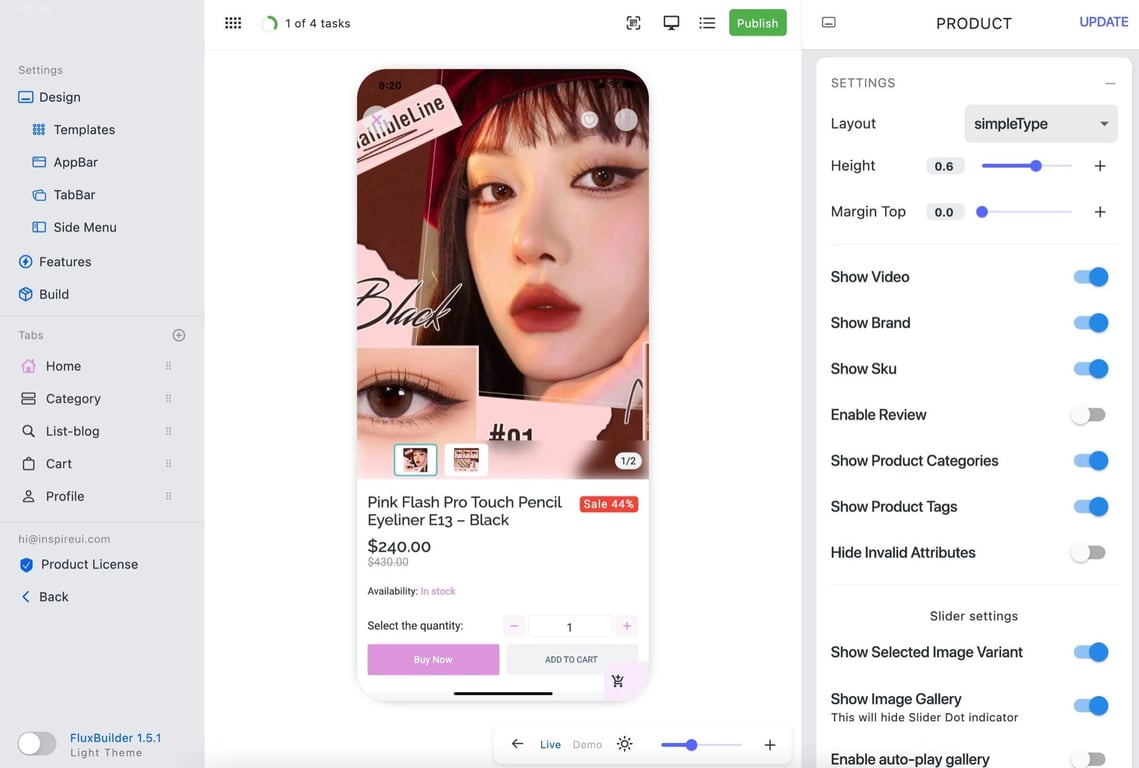Viewport: 1139px width, 768px height.
Task: Click the quantity input field
Action: pyautogui.click(x=570, y=626)
